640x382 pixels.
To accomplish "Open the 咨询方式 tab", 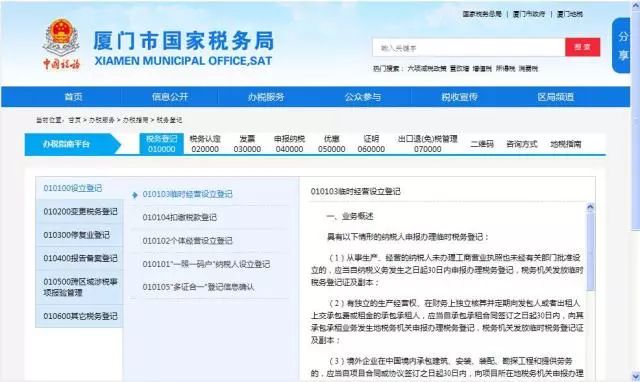I will coord(522,144).
